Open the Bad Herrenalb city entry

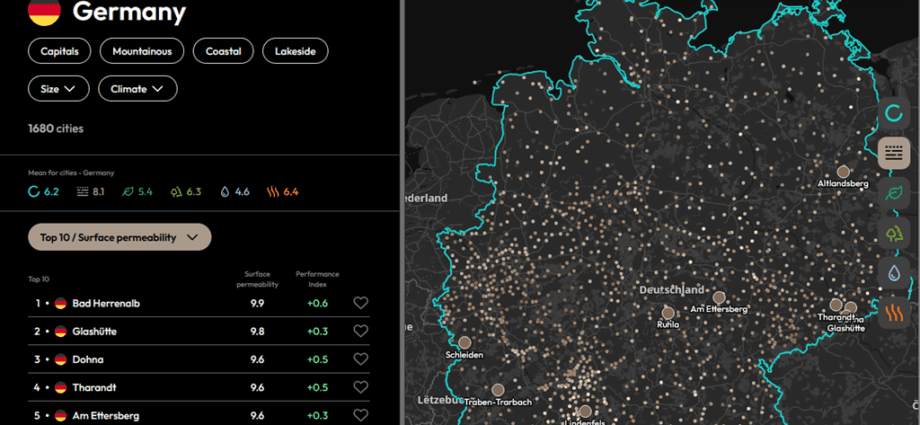click(199, 303)
